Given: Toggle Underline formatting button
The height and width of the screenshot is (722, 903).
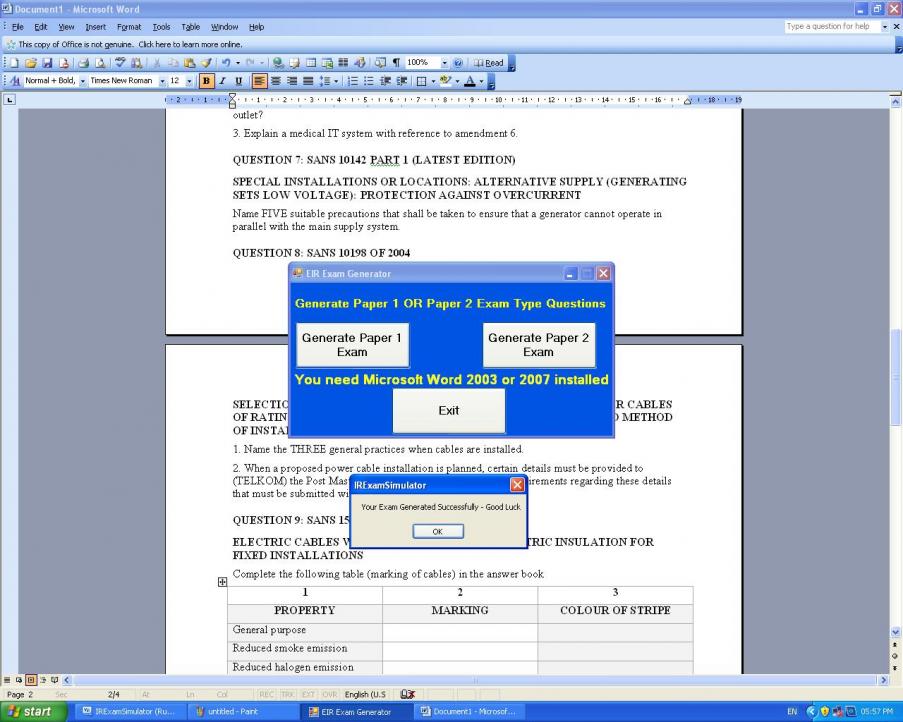Looking at the screenshot, I should pyautogui.click(x=238, y=81).
